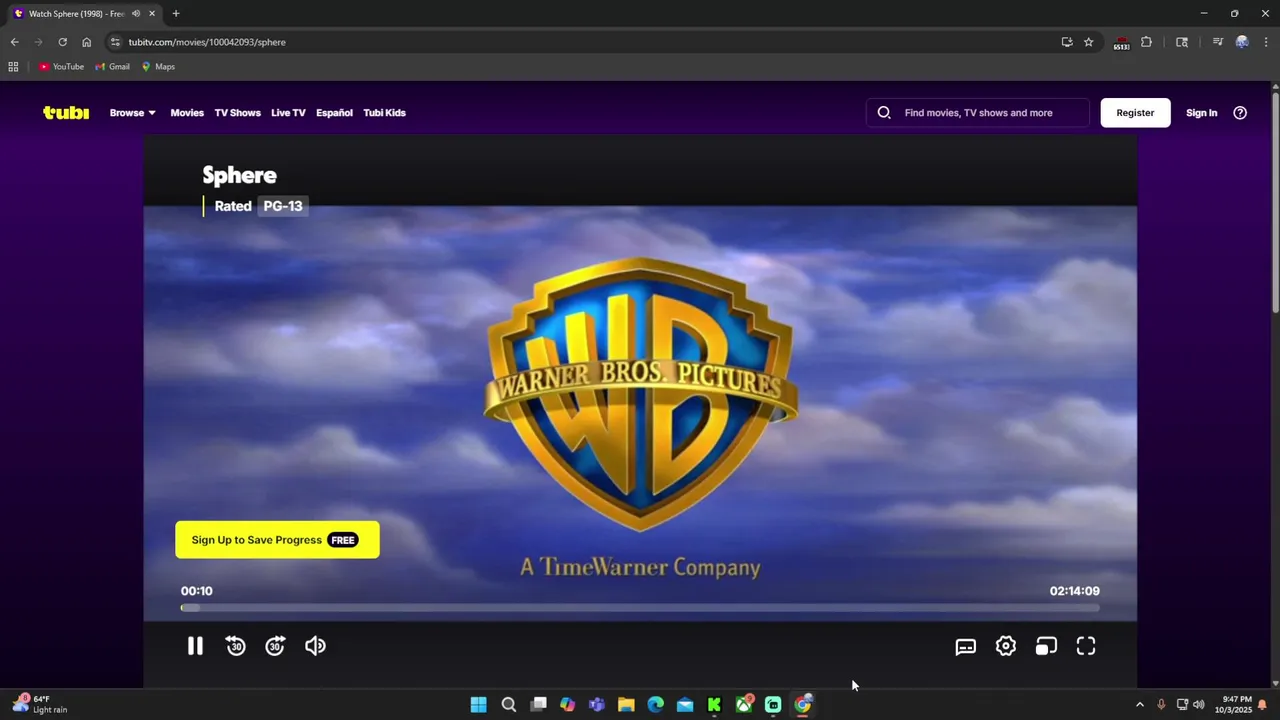Mute the tab via its speaker icon

click(136, 14)
